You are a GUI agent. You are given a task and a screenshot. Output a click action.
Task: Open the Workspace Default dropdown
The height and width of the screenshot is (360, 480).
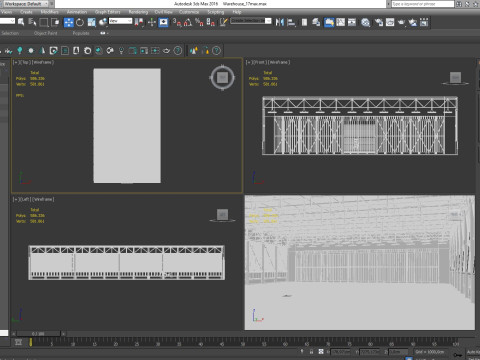tap(26, 4)
